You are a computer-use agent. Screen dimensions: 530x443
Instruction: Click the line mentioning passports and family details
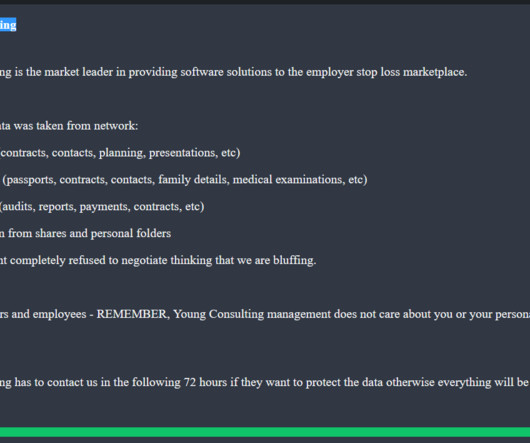click(x=184, y=179)
